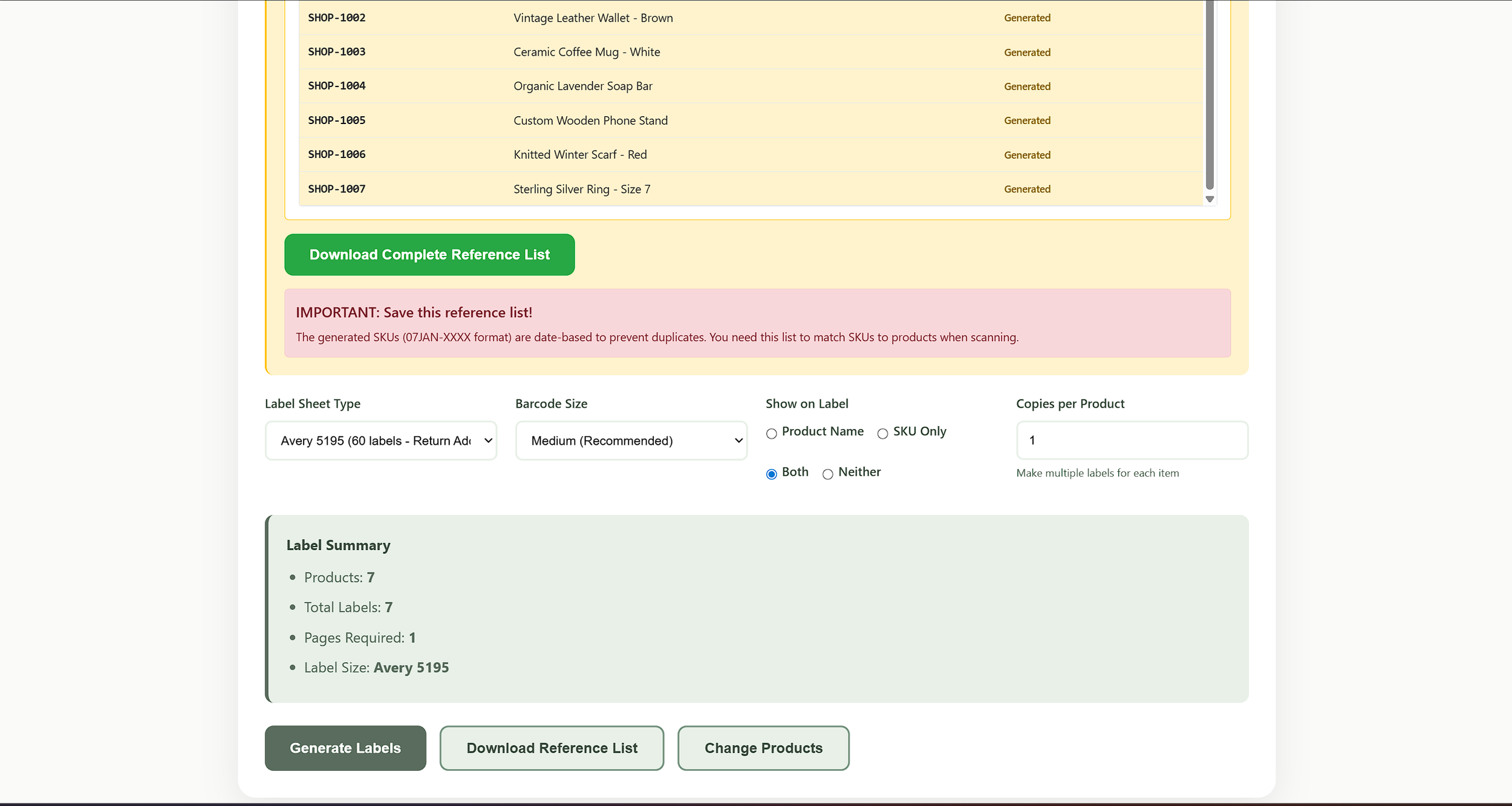This screenshot has width=1512, height=806.
Task: Select the Product Name radio option
Action: [x=771, y=433]
